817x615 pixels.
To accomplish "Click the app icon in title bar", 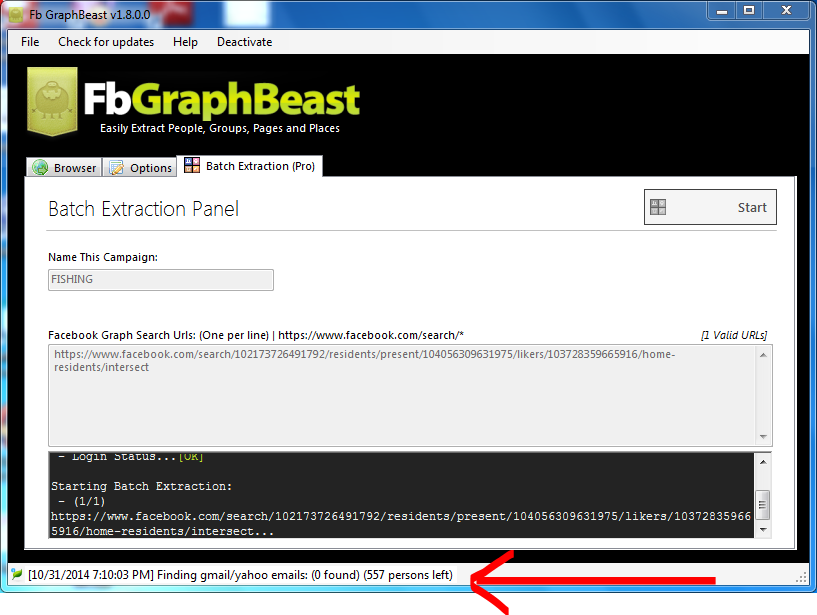I will click(x=16, y=15).
